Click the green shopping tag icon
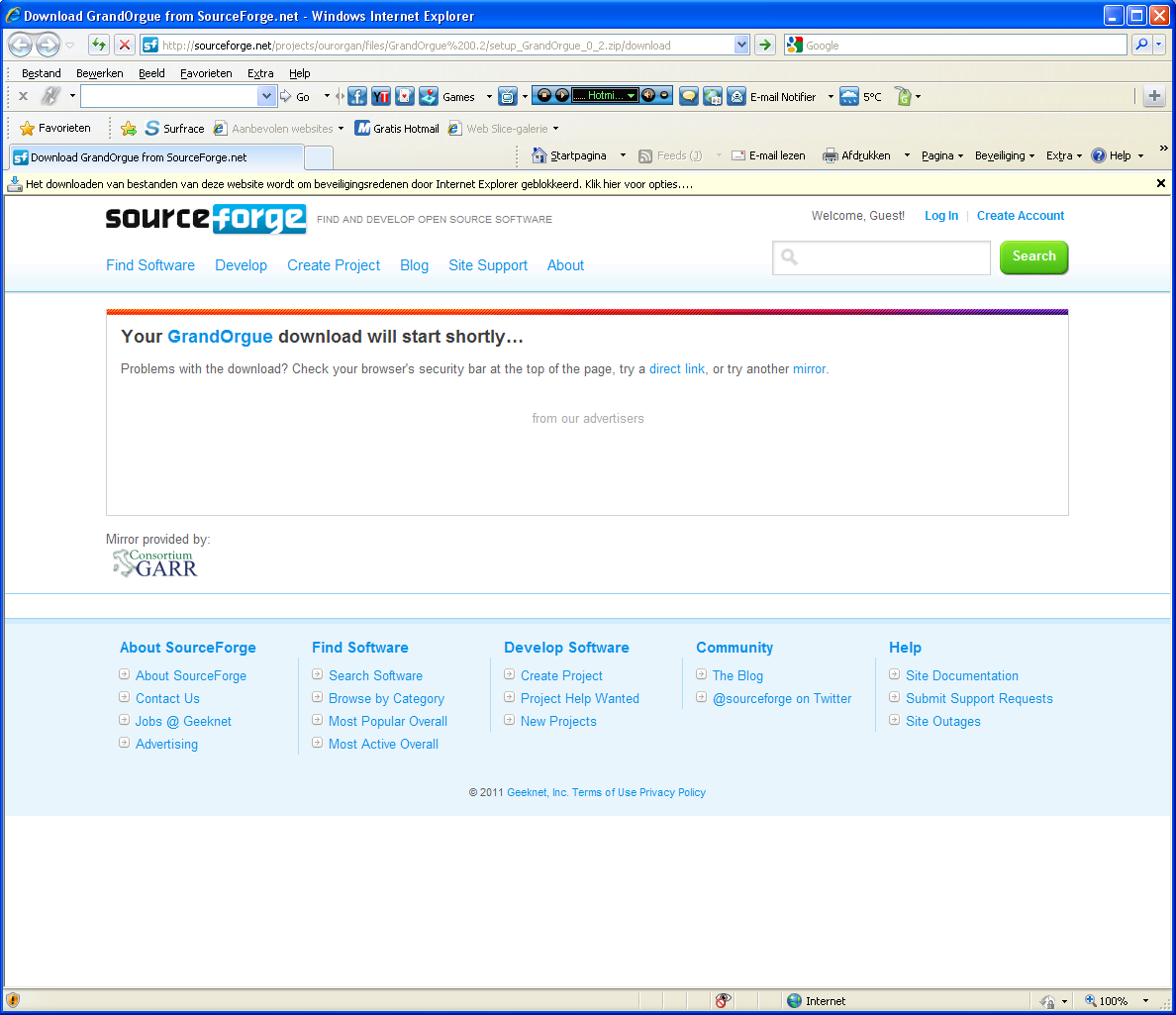1176x1015 pixels. 904,96
